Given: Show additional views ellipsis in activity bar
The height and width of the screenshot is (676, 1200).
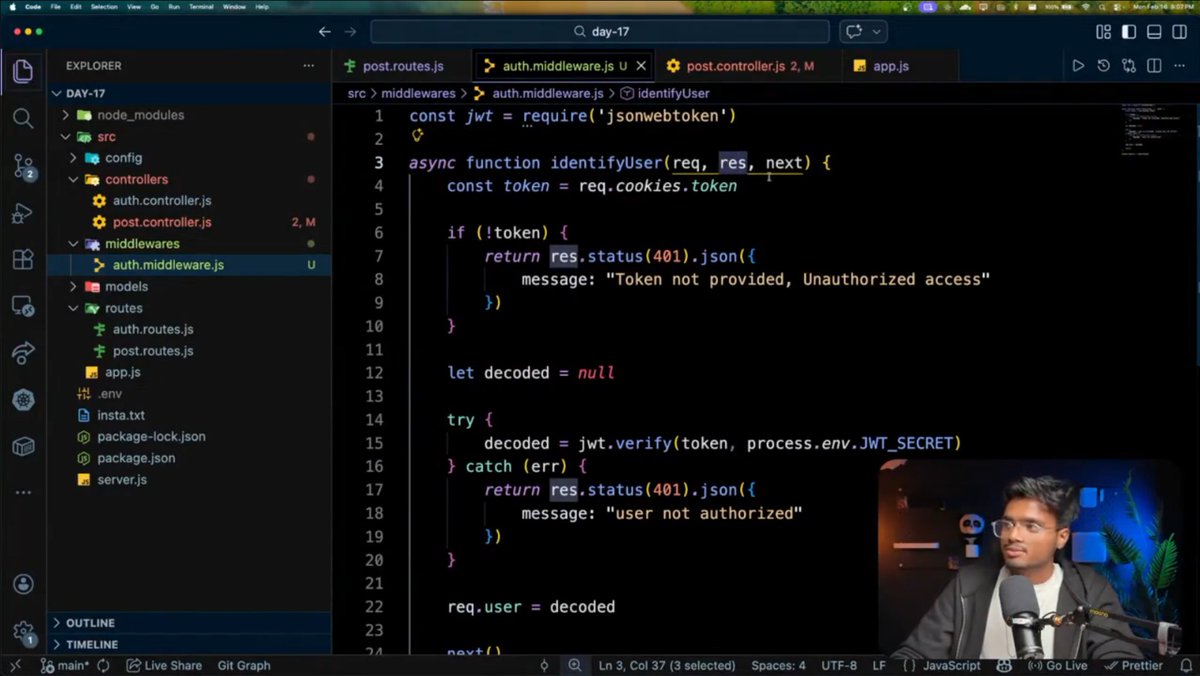Looking at the screenshot, I should [x=23, y=493].
